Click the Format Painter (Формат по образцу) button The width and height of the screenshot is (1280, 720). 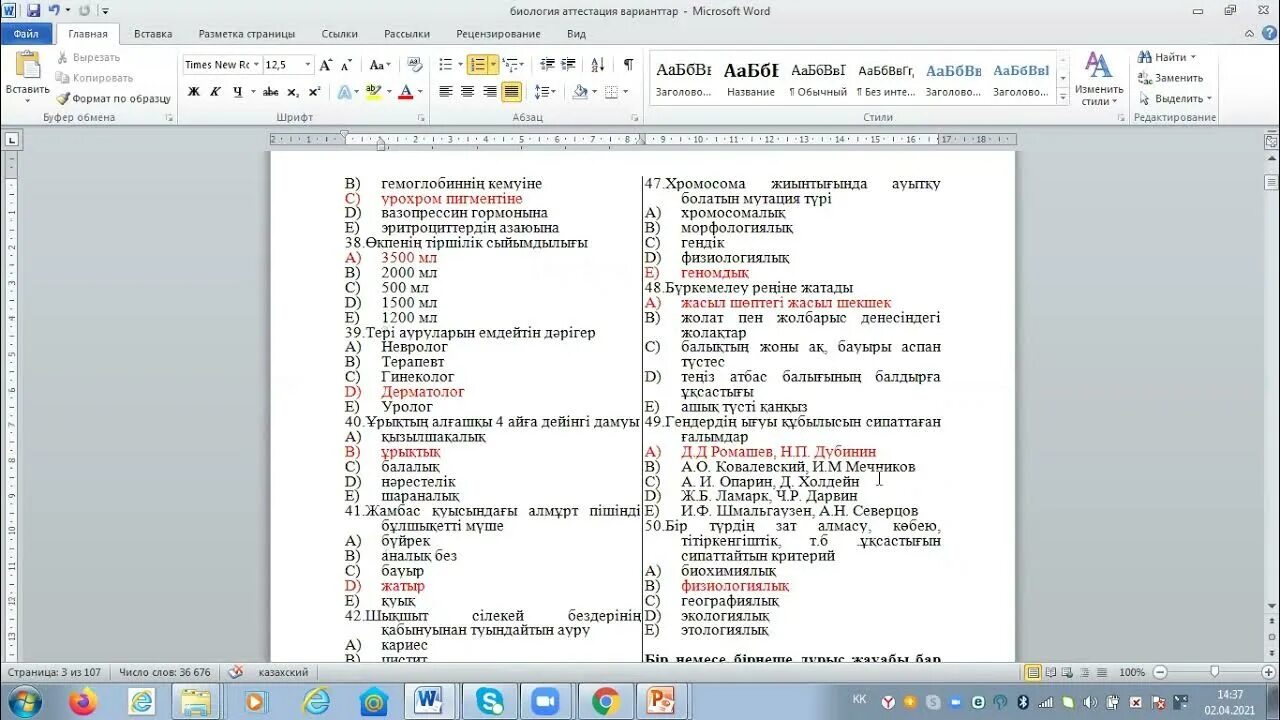click(113, 99)
